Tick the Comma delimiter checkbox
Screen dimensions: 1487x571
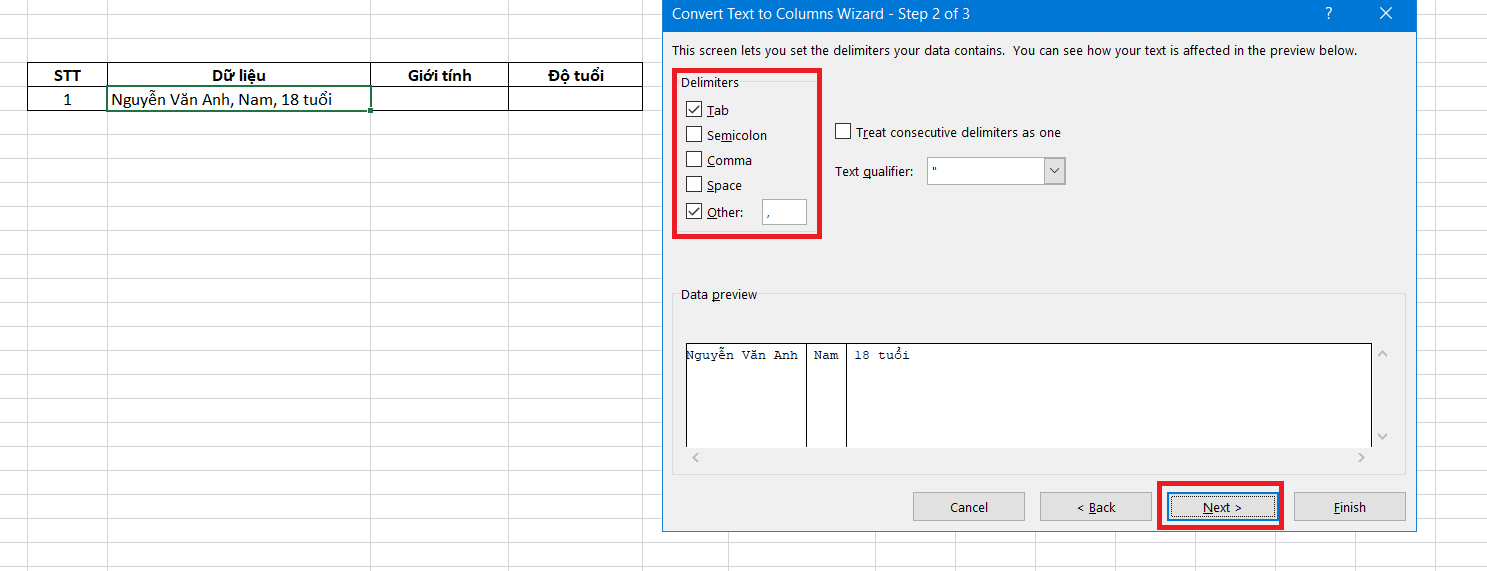[694, 160]
